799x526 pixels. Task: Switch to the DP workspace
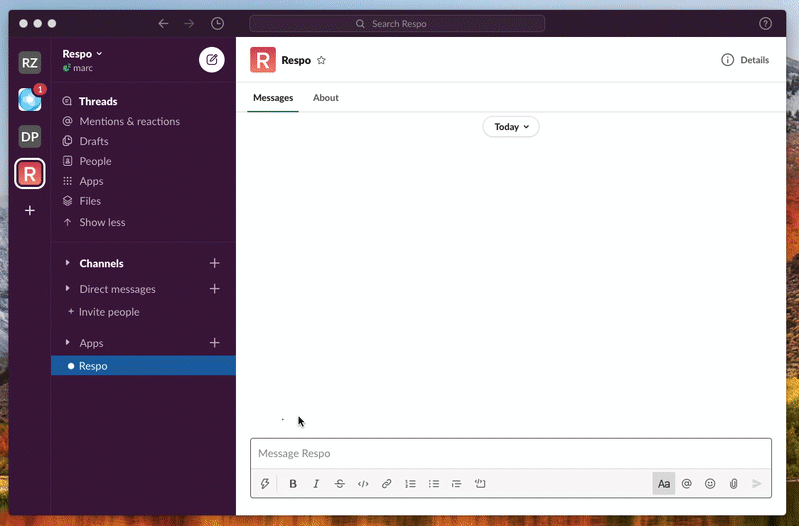(30, 137)
